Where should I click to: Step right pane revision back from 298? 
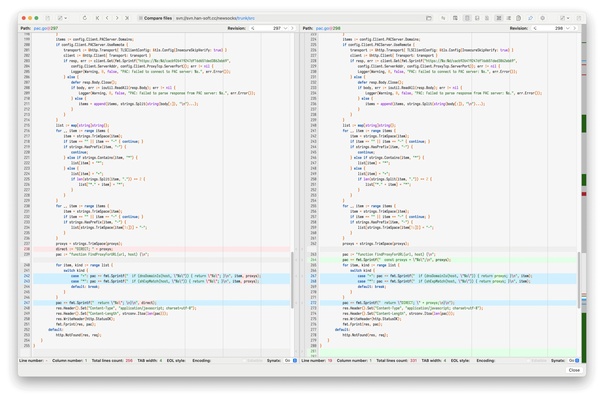(x=535, y=28)
